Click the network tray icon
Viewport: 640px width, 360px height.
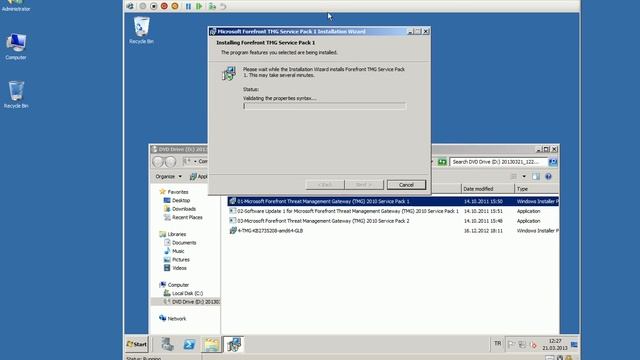point(522,344)
